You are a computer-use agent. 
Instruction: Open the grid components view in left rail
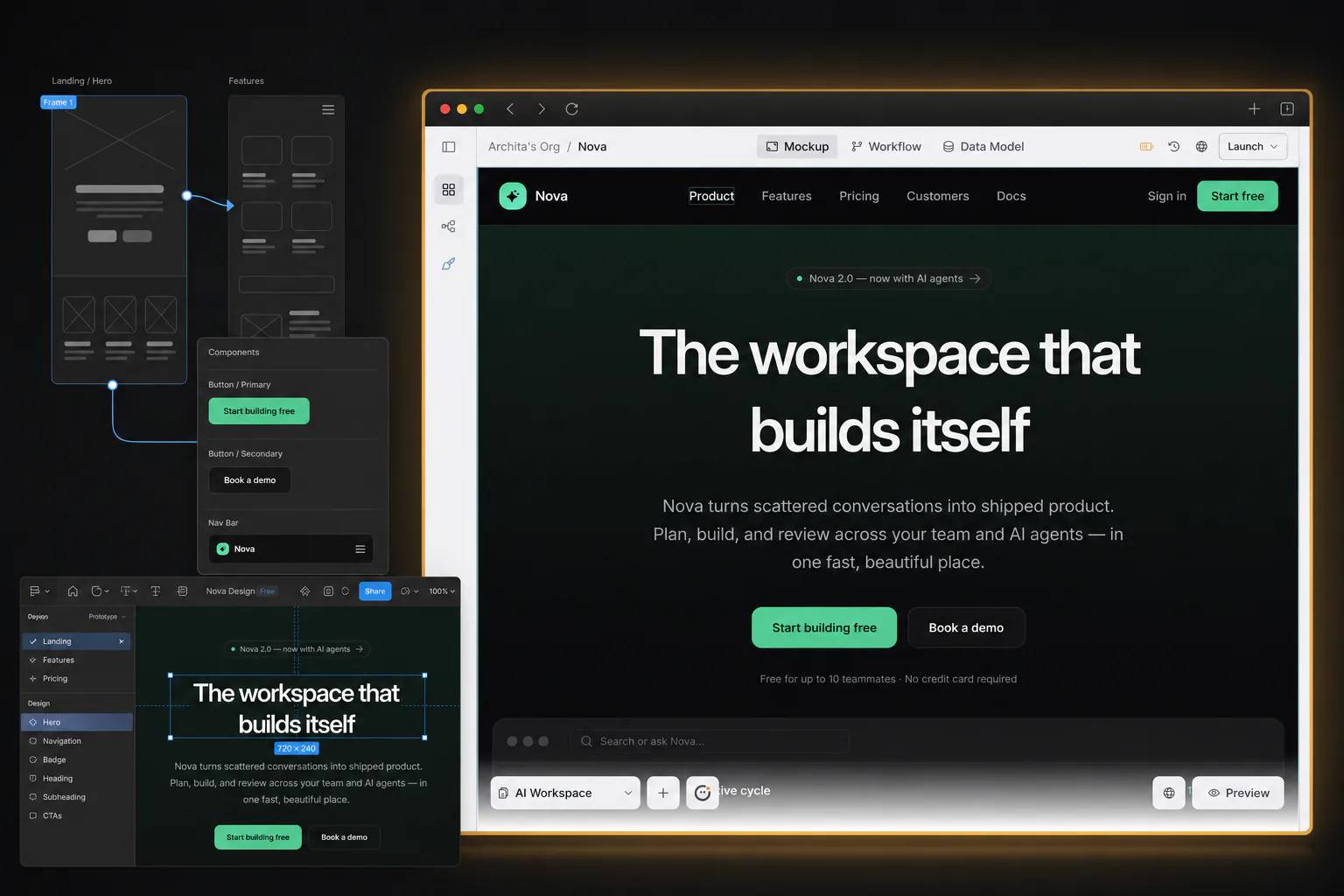(x=449, y=190)
